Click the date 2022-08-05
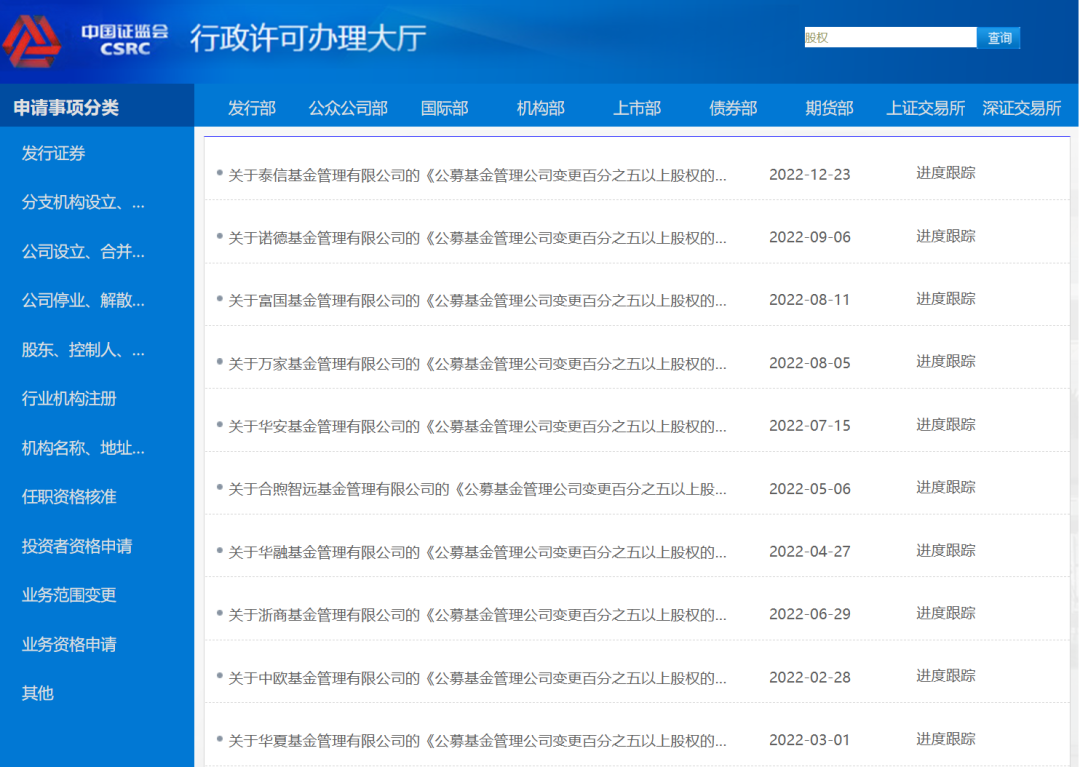The image size is (1080, 767). click(810, 363)
